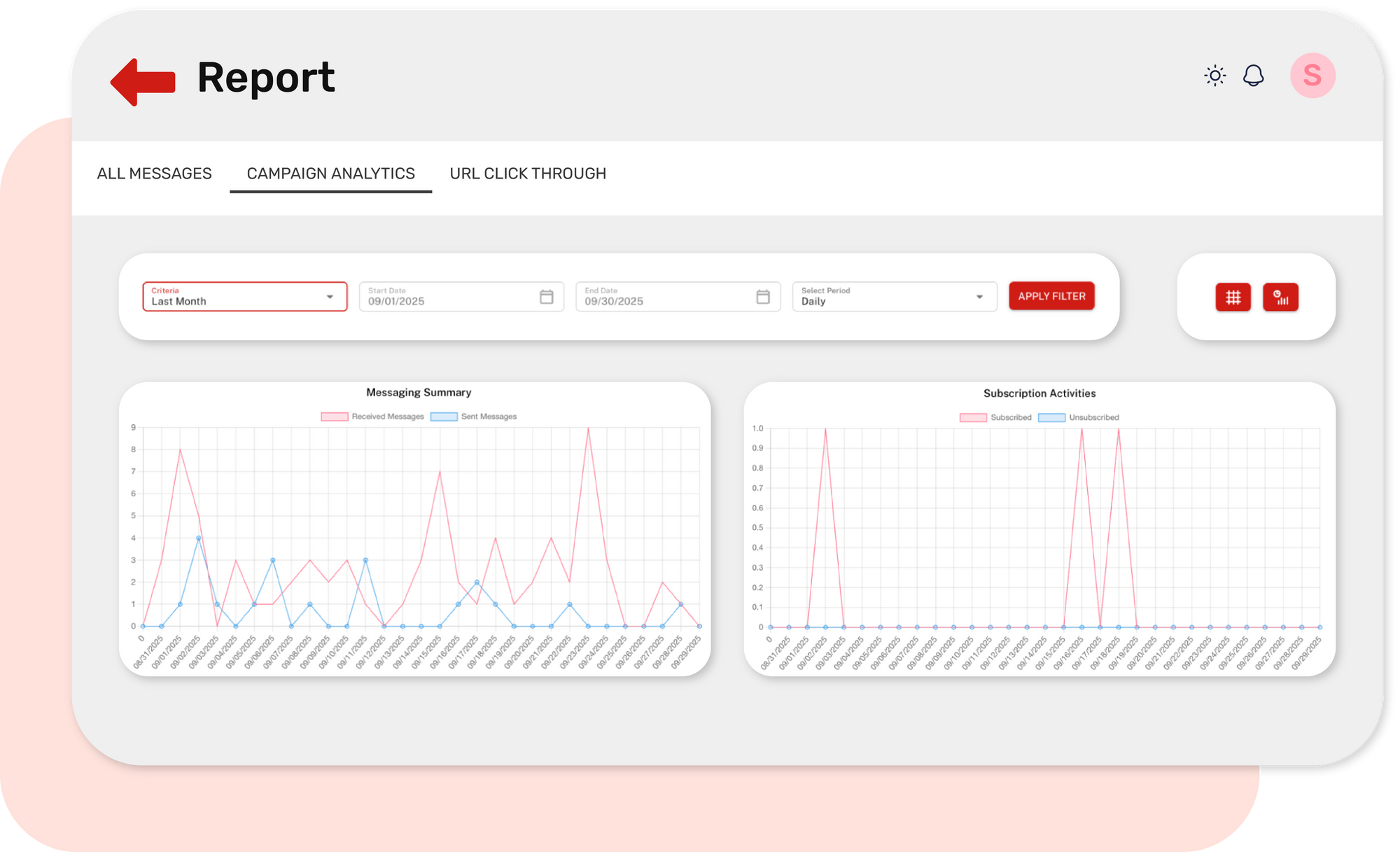Viewport: 1400px width, 852px height.
Task: Expand the Criteria dropdown arrow
Action: click(330, 296)
